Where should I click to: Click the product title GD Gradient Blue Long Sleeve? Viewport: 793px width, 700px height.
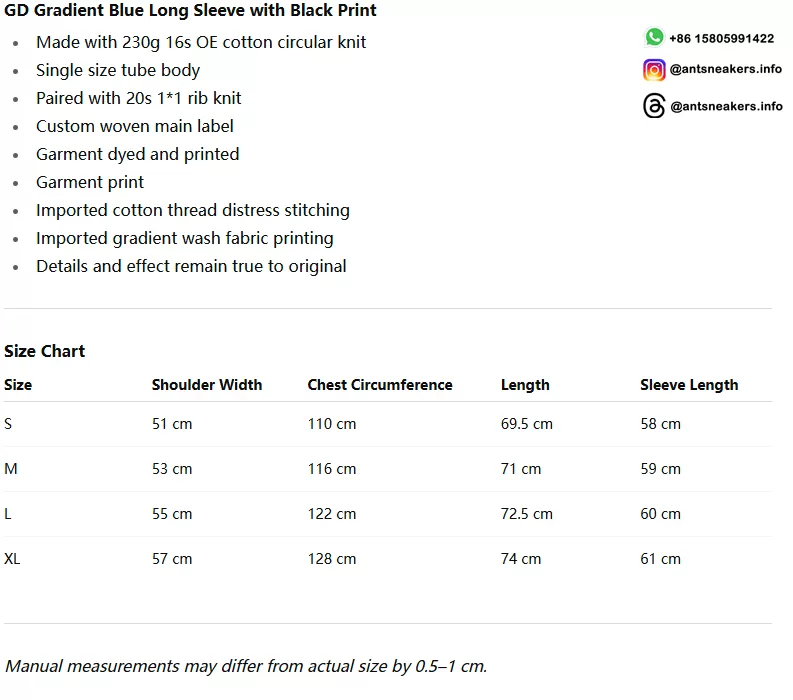coord(190,10)
